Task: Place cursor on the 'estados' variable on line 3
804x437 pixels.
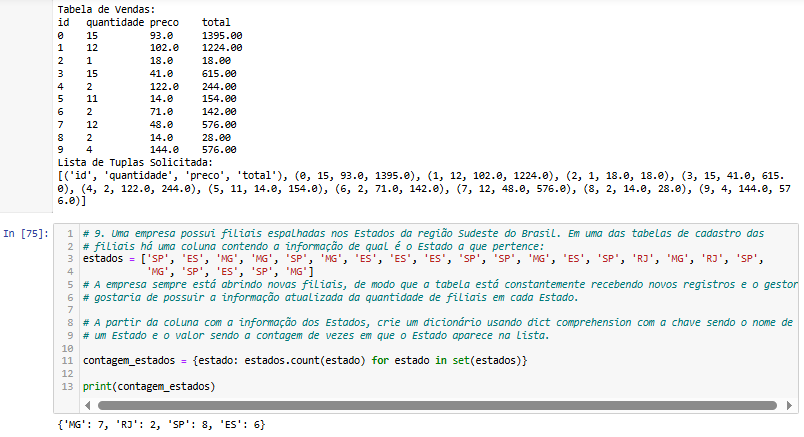Action: pos(103,259)
